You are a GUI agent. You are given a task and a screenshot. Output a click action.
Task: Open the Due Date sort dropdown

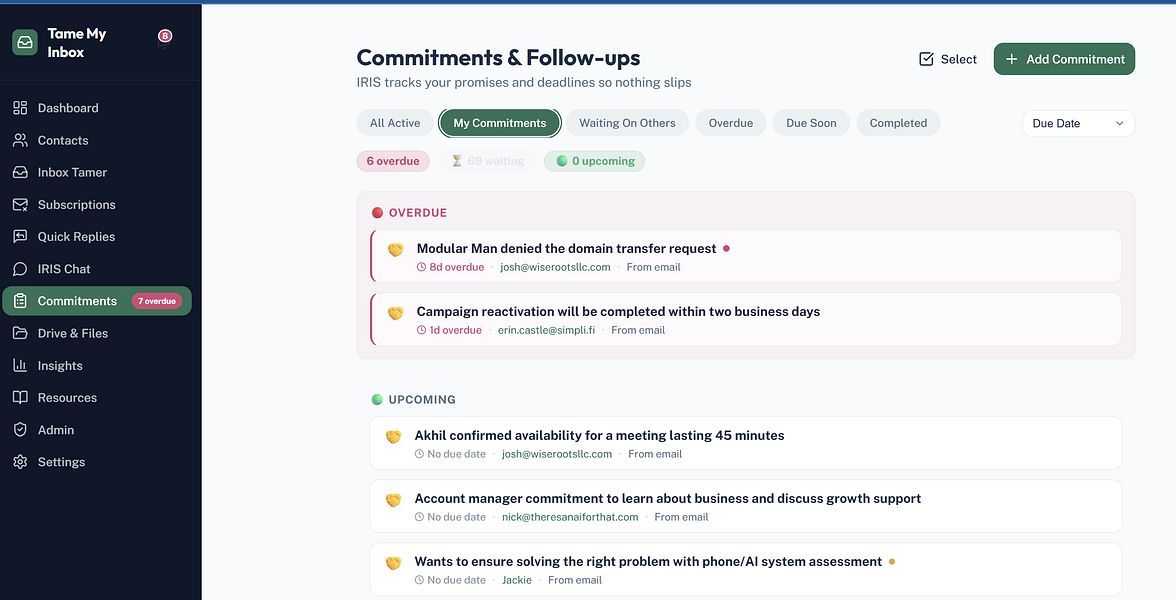[1078, 123]
